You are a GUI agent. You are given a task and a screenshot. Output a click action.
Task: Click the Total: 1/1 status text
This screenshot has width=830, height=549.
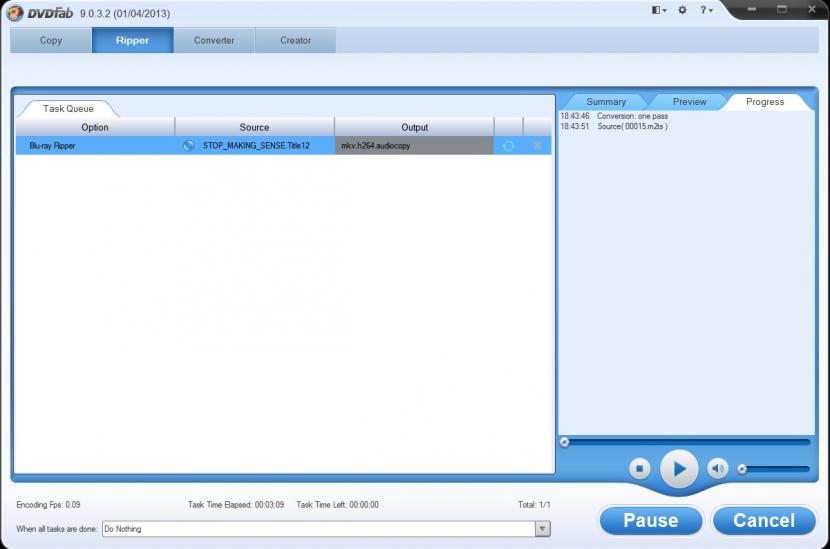534,505
